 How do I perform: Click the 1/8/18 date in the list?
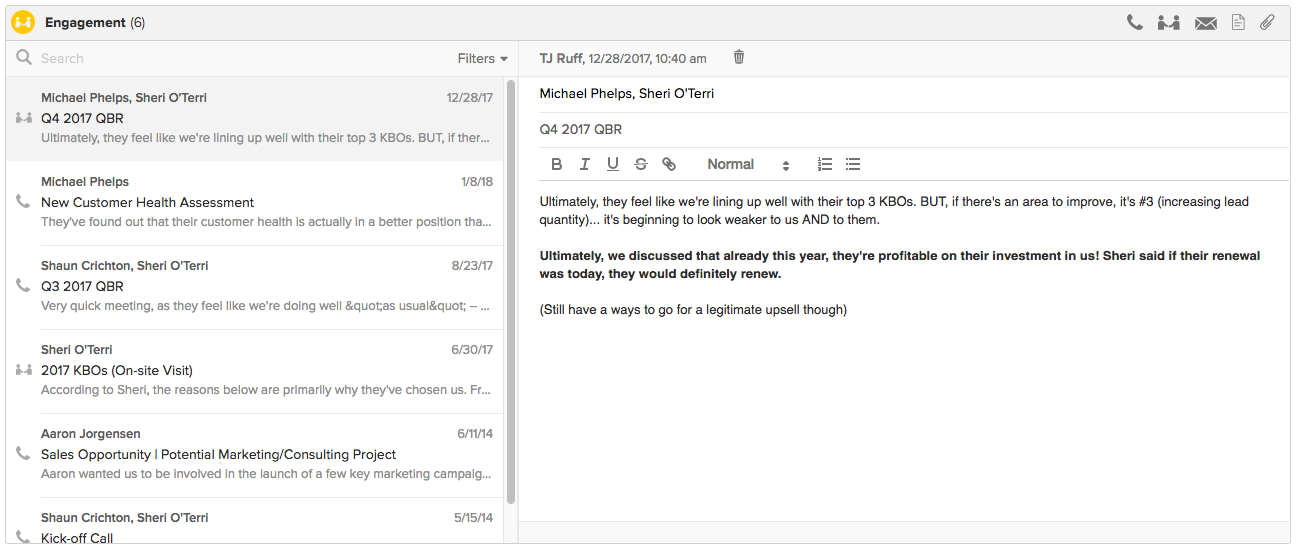pos(477,182)
